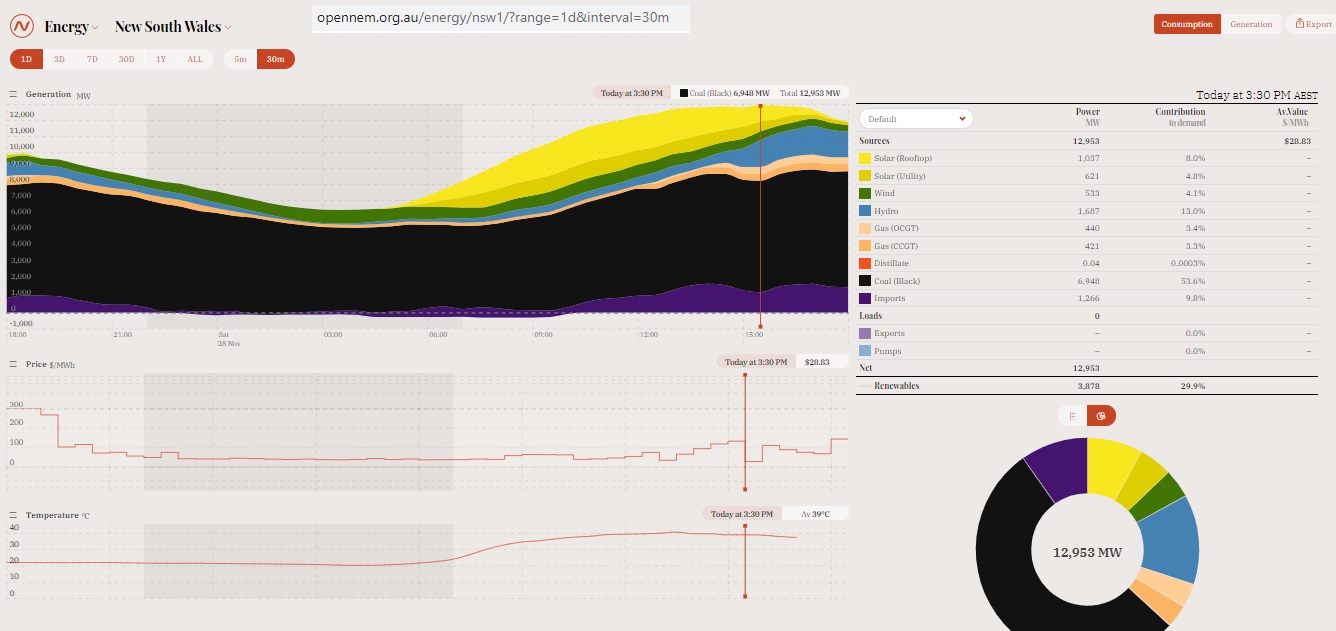This screenshot has width=1336, height=631.
Task: Select the 7D range tab
Action: tap(92, 59)
